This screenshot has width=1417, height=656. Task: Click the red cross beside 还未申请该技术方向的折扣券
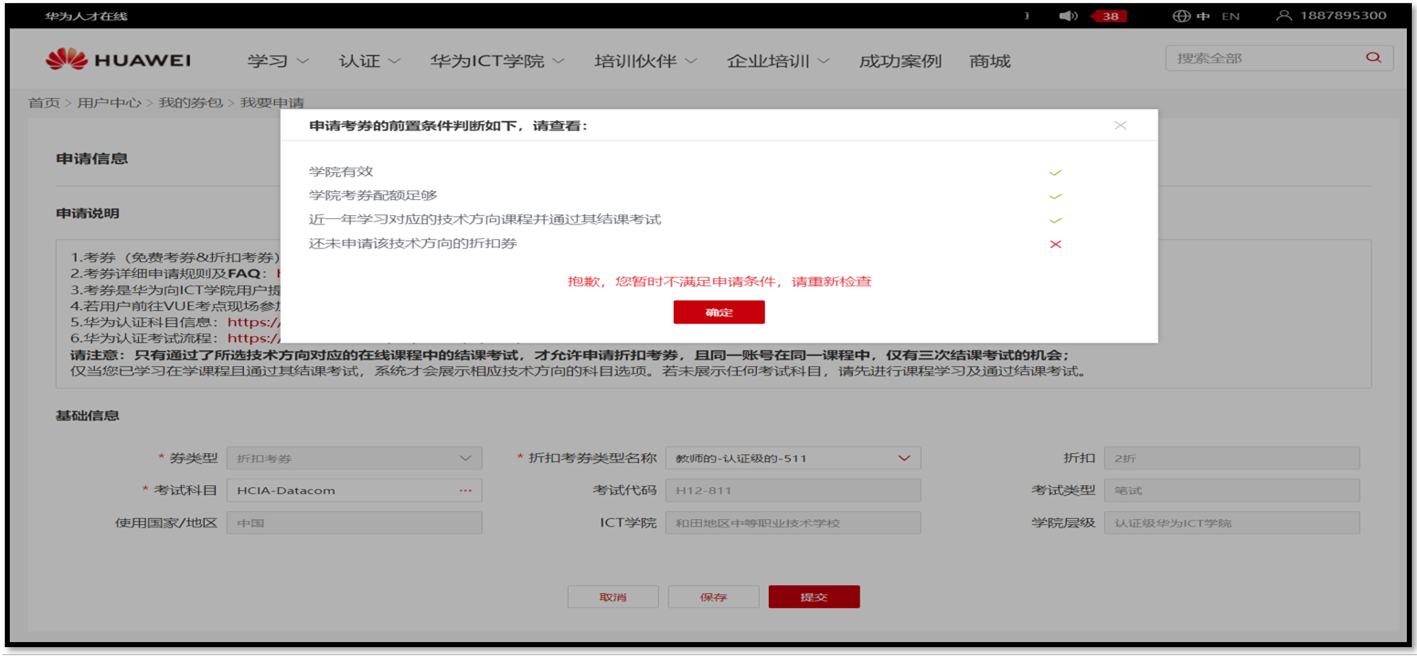[1055, 244]
